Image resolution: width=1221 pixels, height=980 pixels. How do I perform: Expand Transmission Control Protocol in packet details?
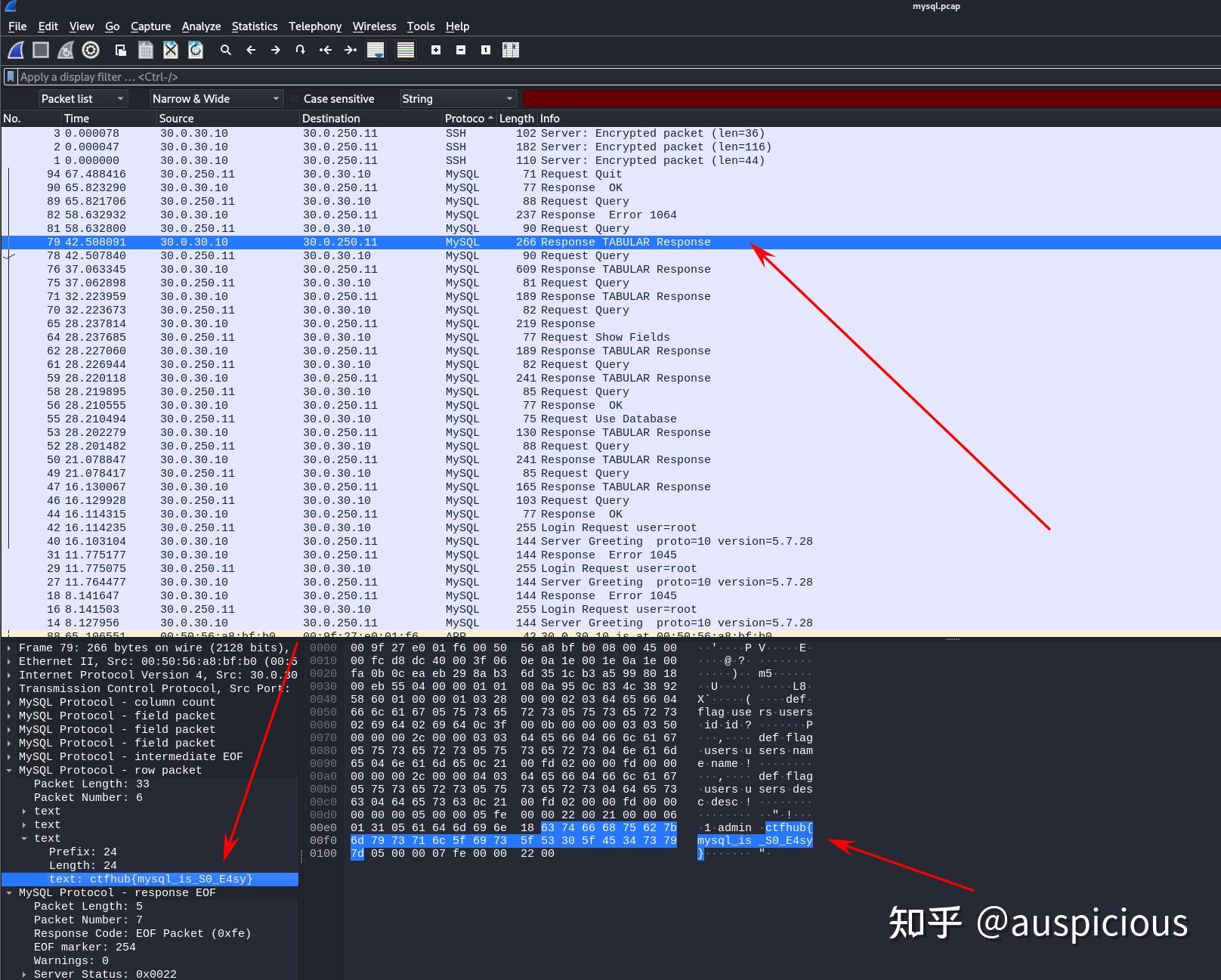point(10,688)
